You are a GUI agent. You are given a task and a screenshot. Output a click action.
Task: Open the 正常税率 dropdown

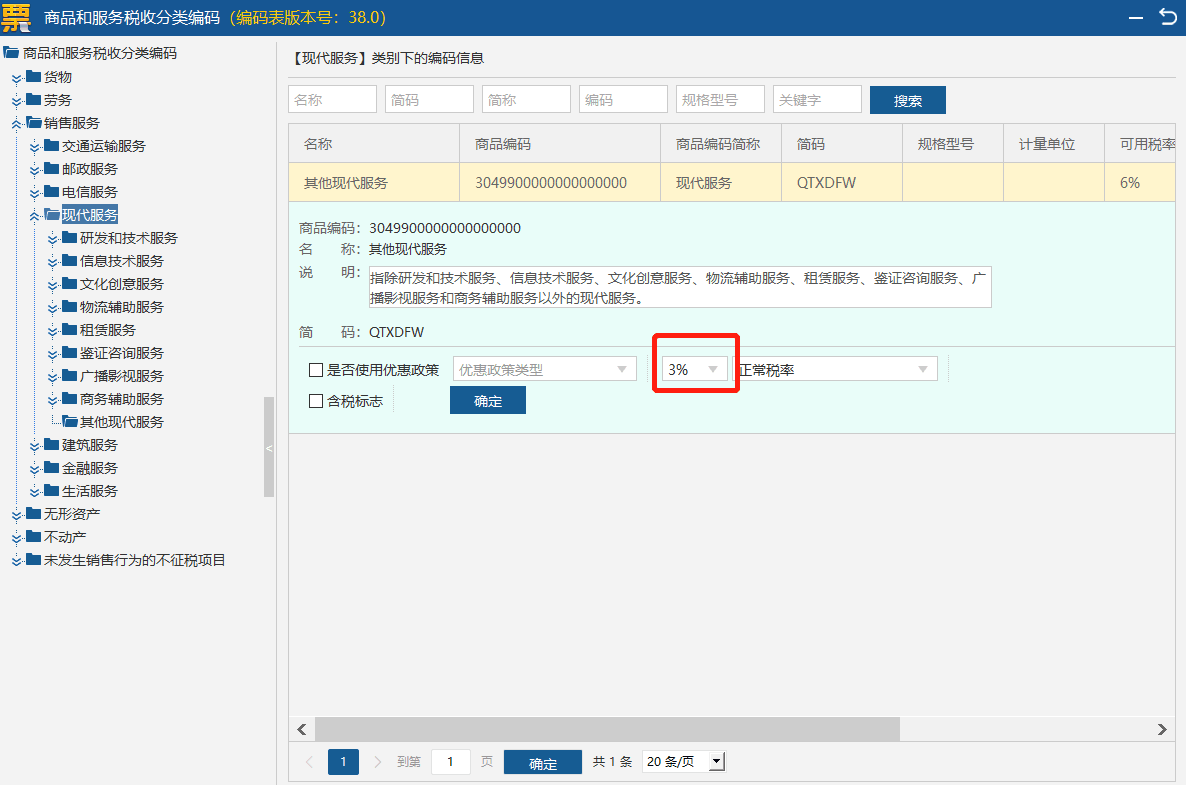pos(835,369)
